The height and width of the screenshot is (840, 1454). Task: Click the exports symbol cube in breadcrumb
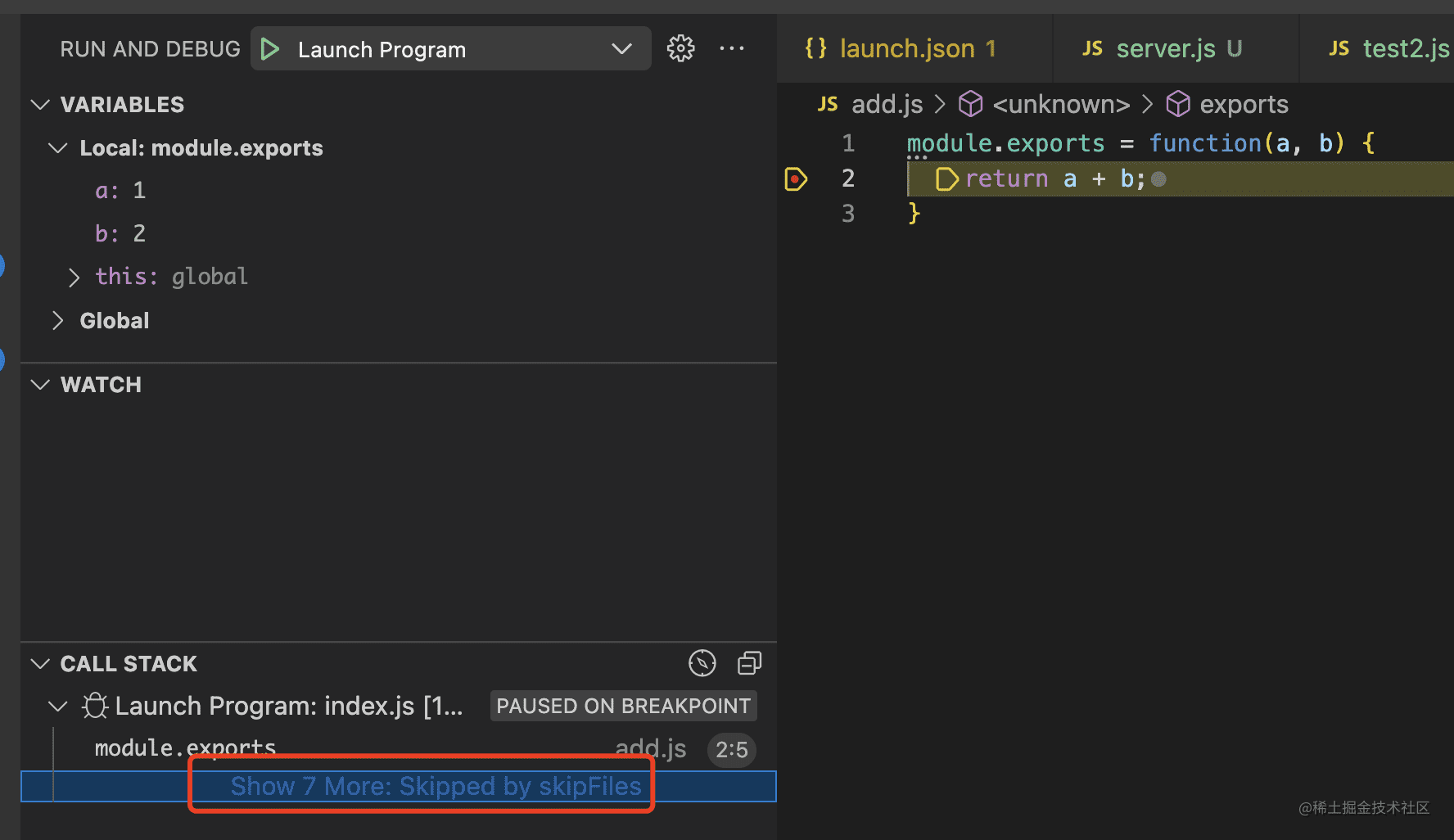click(1178, 105)
